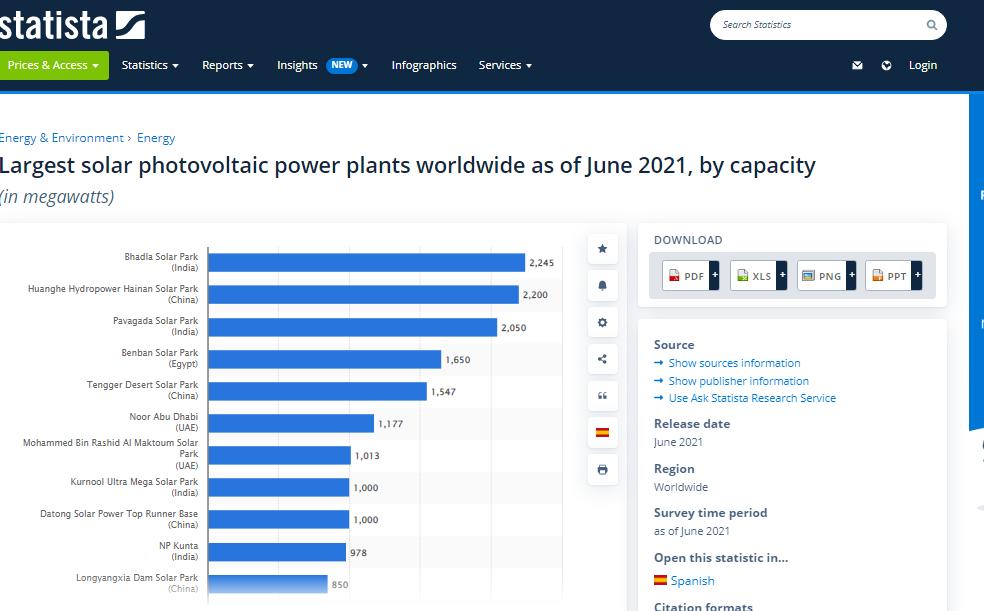Click the Bhadla Solar Park bar

click(x=367, y=263)
